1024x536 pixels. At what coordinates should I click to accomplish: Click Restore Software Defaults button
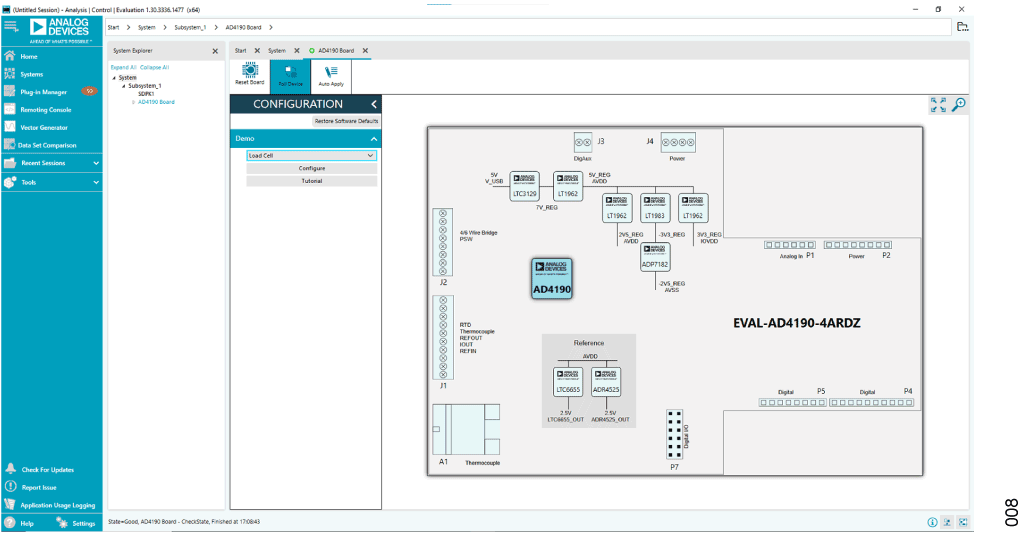tap(346, 120)
